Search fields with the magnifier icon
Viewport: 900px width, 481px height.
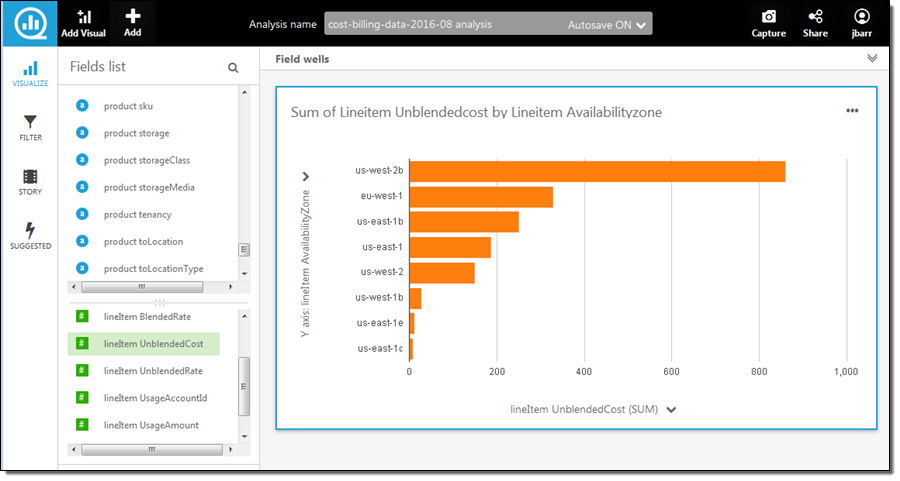(x=233, y=68)
